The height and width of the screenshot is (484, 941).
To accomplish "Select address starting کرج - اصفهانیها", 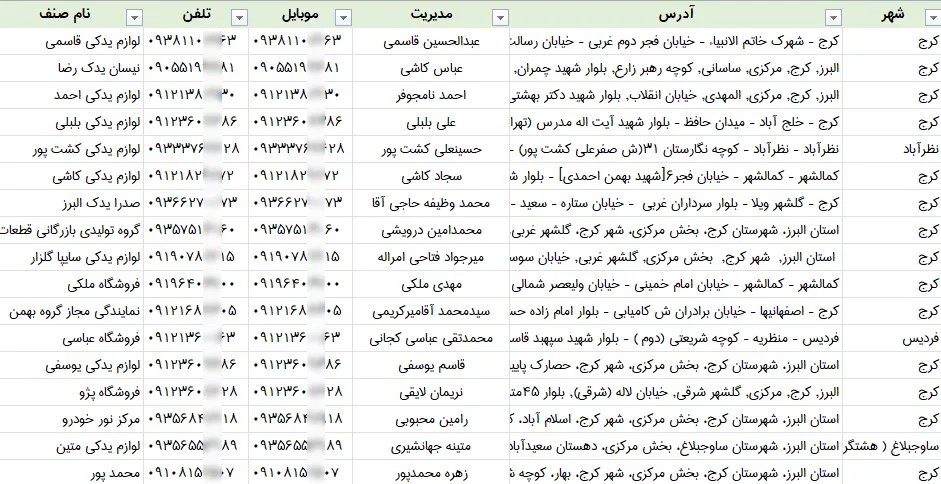I will click(676, 312).
